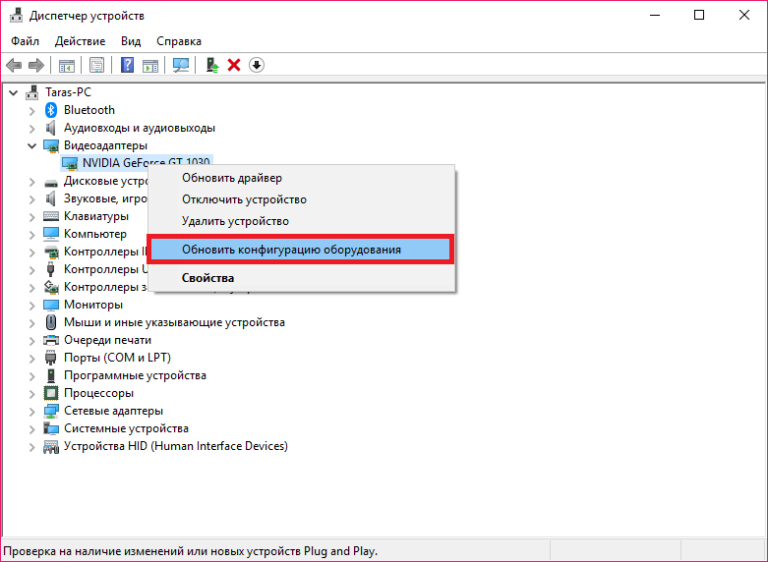Select the Системные устройства label
768x562 pixels.
pos(126,428)
